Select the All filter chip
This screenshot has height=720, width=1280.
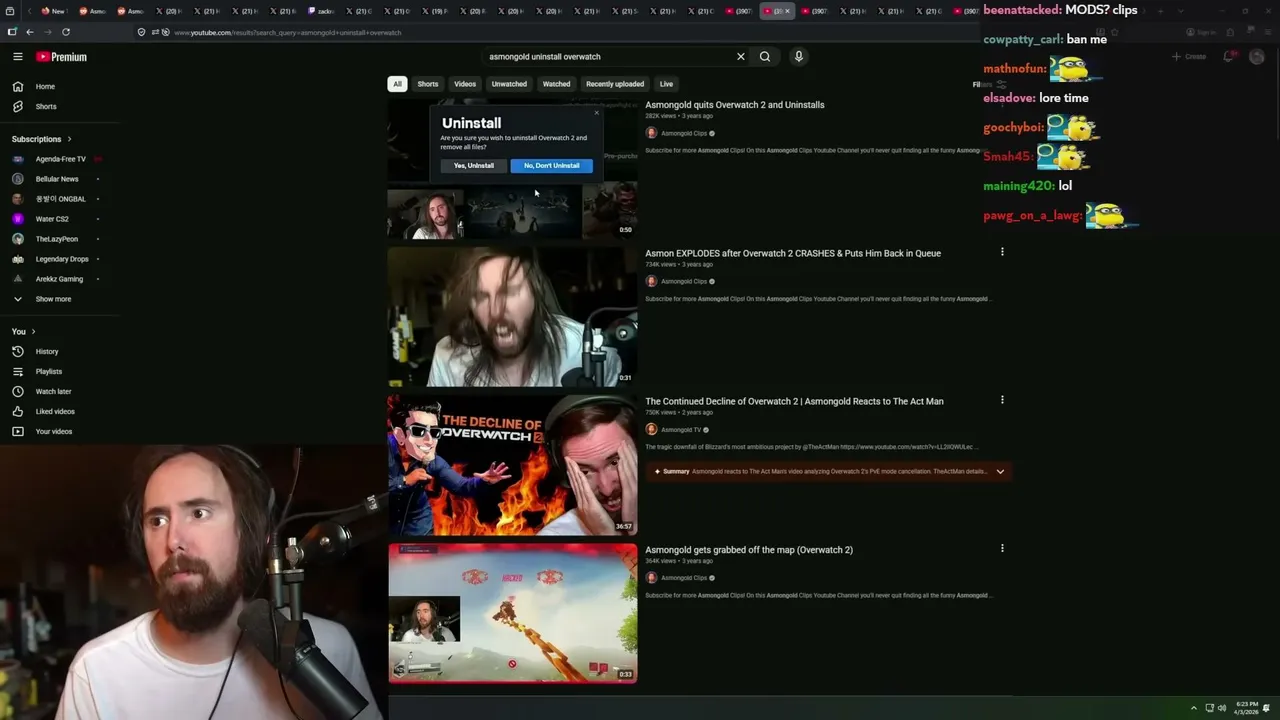tap(397, 84)
